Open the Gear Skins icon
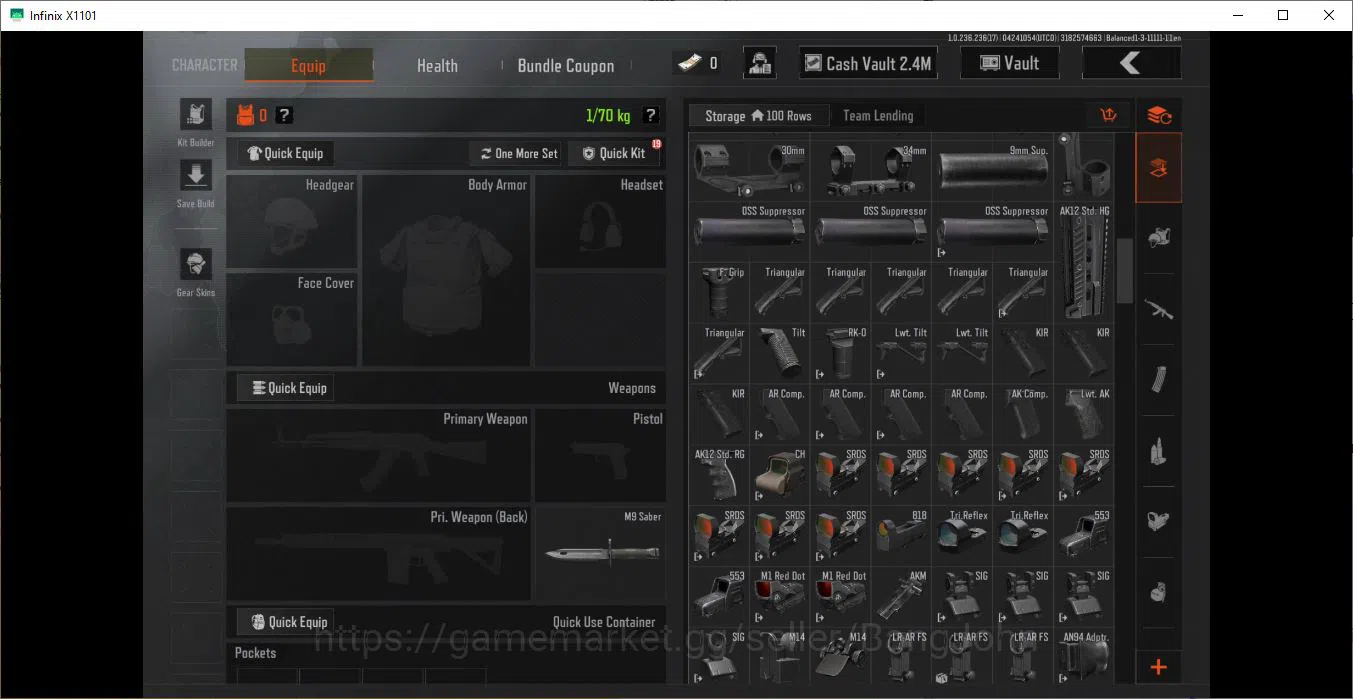 point(195,265)
